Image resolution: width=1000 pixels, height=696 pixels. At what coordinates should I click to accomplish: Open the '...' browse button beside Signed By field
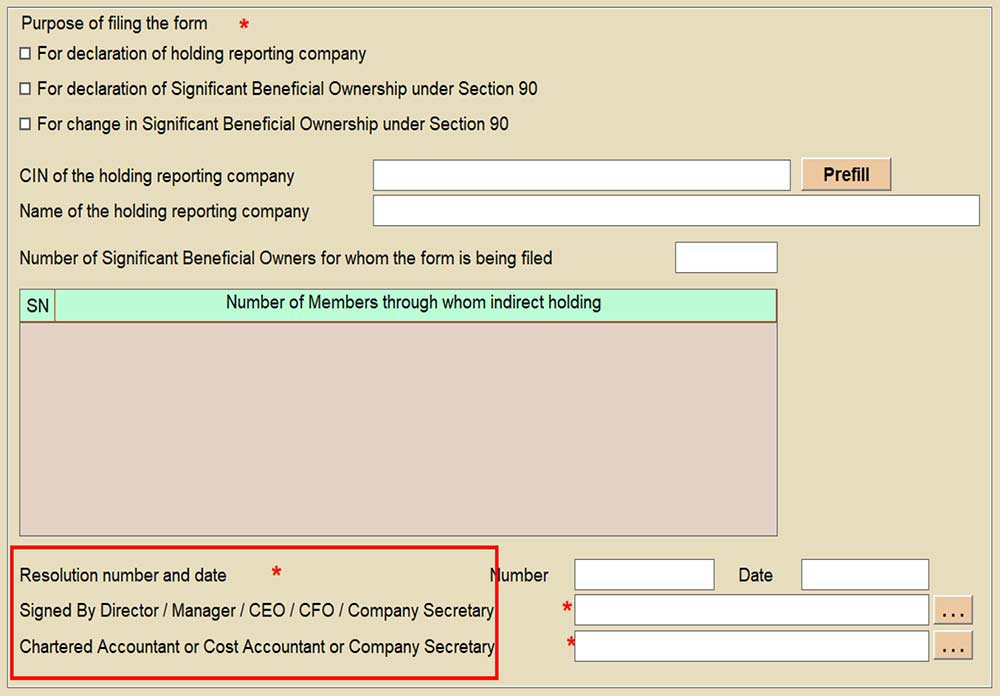click(x=953, y=610)
